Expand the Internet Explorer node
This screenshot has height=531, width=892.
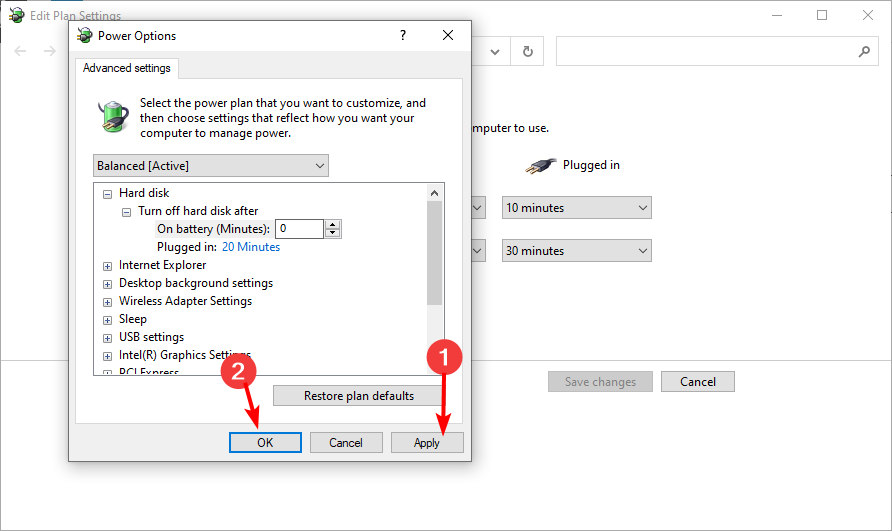pos(108,266)
